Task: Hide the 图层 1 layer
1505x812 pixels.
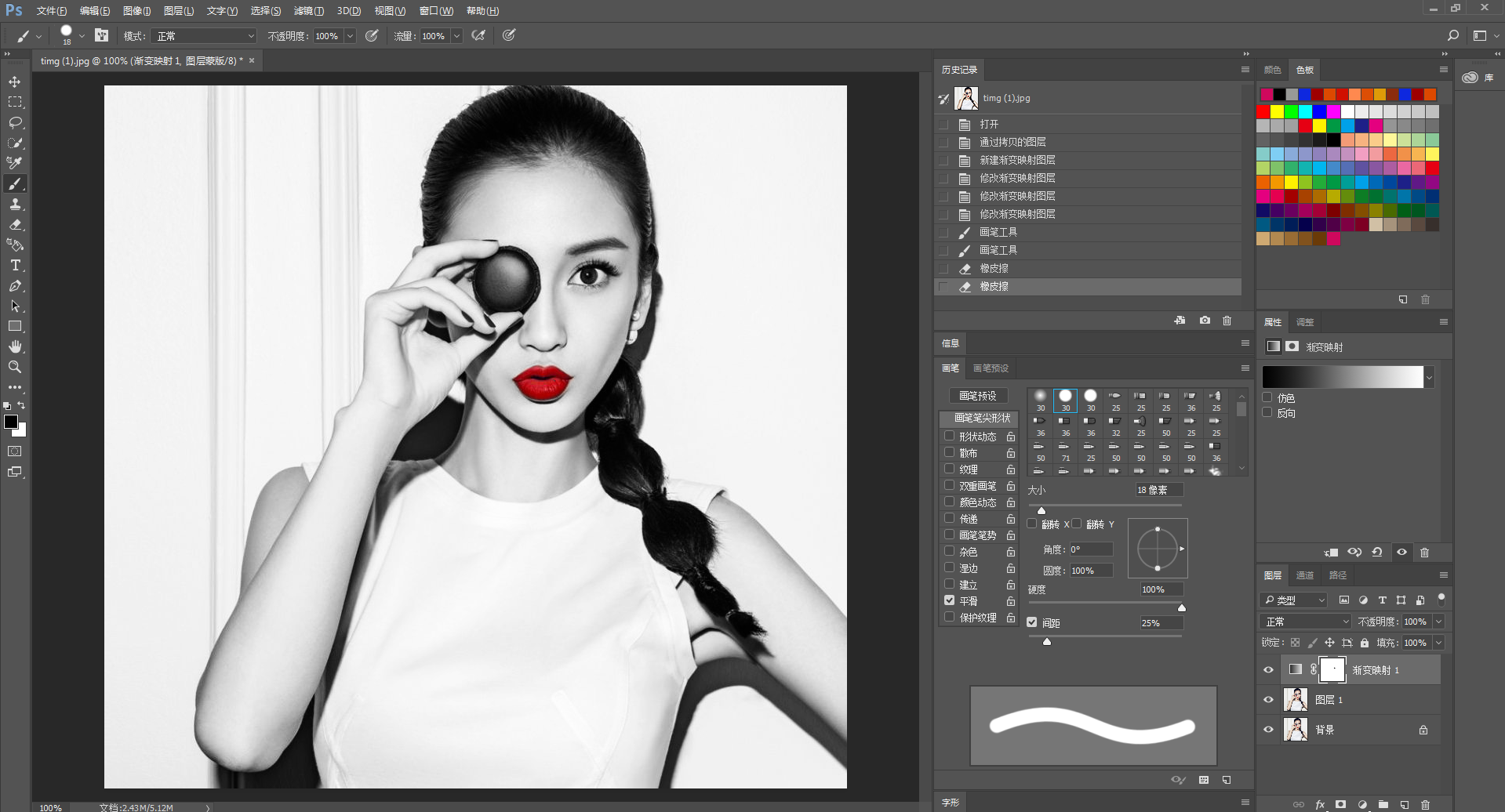Action: [1268, 700]
